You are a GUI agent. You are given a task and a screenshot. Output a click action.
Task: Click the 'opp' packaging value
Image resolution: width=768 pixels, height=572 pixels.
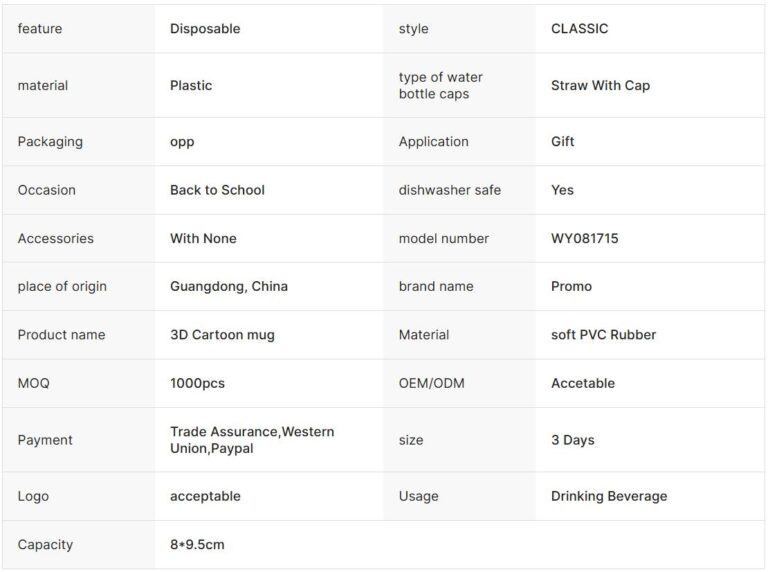coord(182,142)
